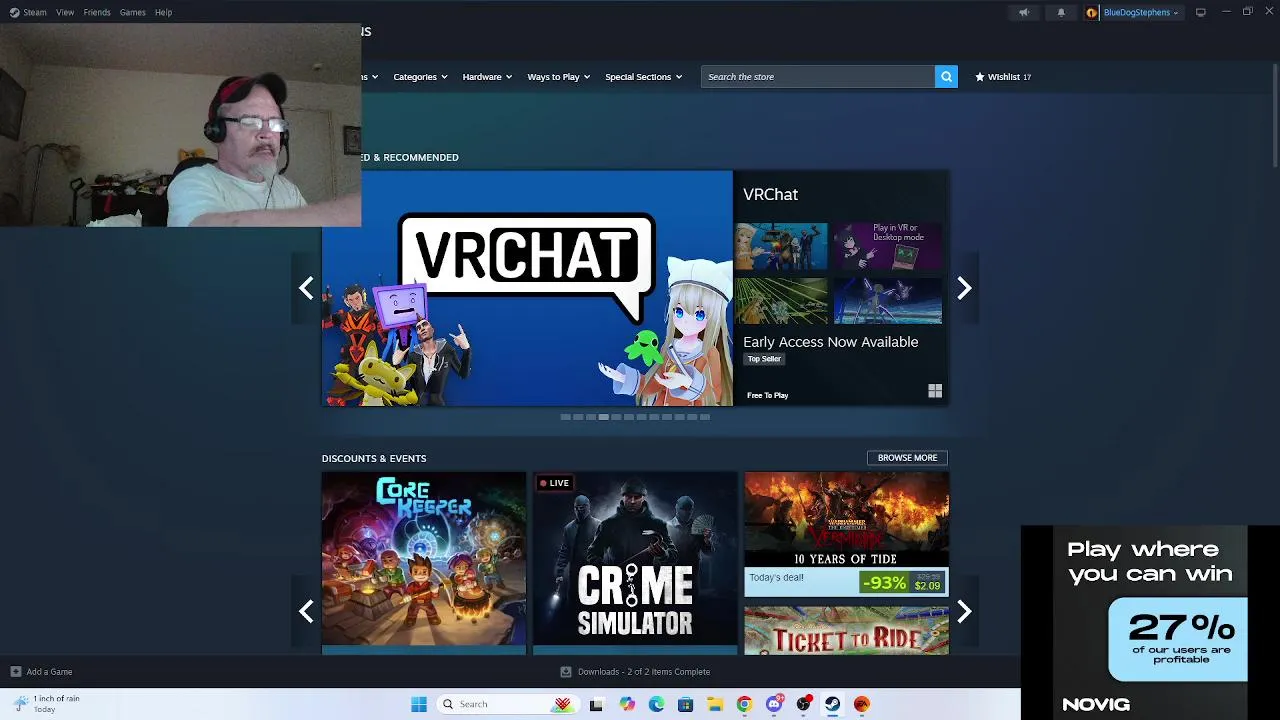Viewport: 1280px width, 720px height.
Task: Open the Steam menu
Action: point(35,12)
